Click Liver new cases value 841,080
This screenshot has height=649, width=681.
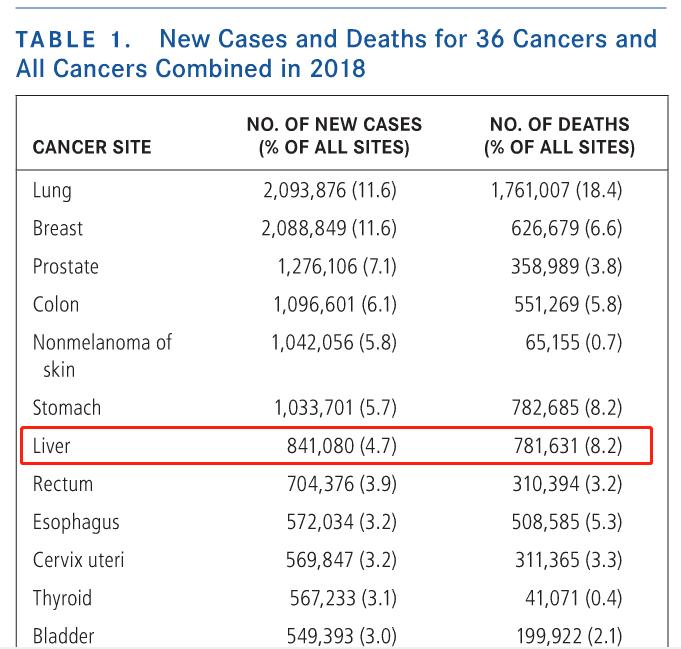point(341,446)
